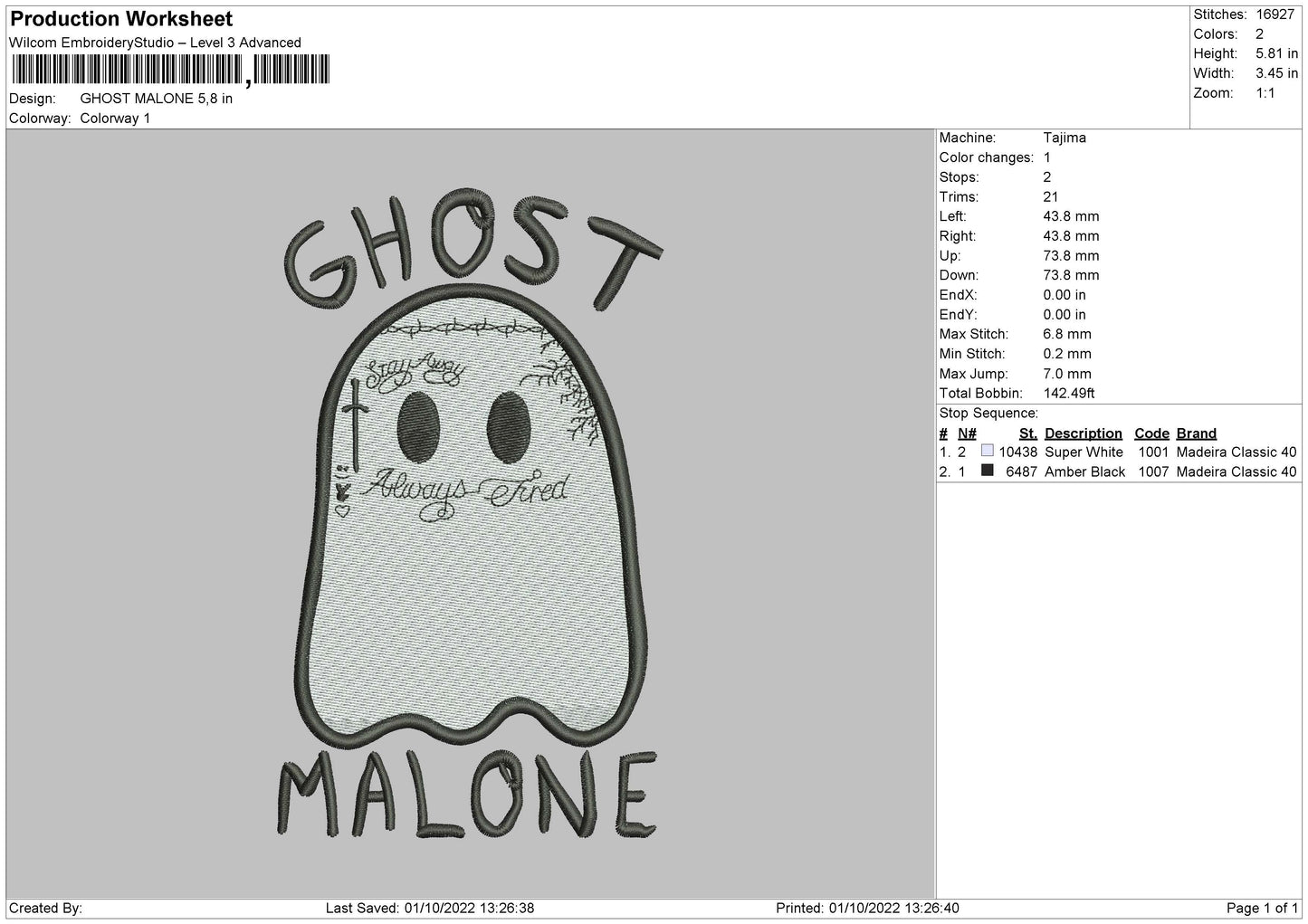Click the Height value 5.81 in
This screenshot has height=924, width=1308.
1276,54
